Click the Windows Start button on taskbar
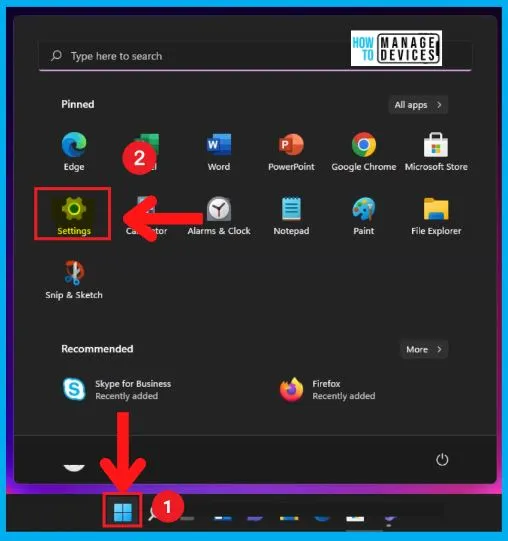This screenshot has height=541, width=508. click(x=123, y=512)
